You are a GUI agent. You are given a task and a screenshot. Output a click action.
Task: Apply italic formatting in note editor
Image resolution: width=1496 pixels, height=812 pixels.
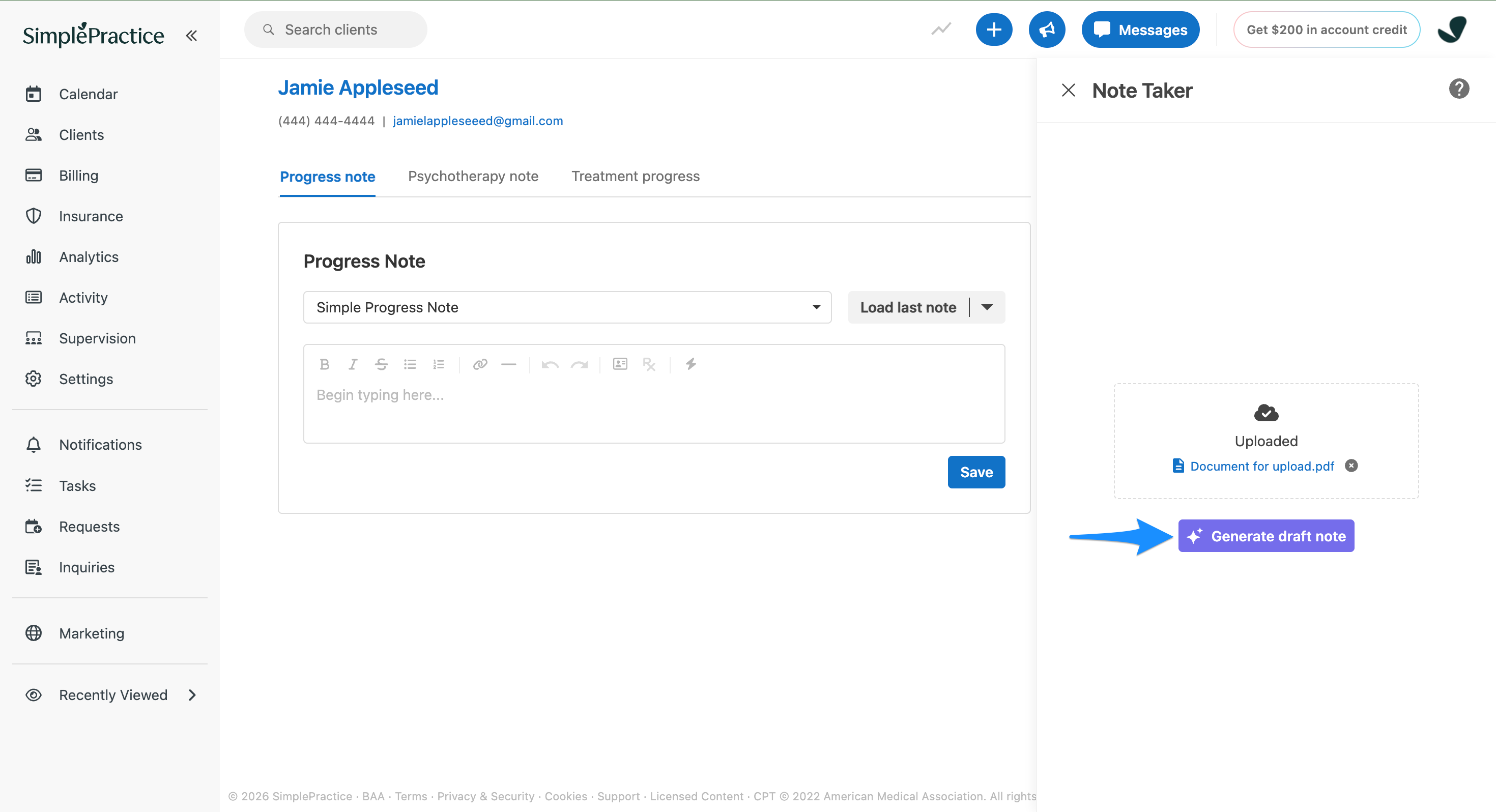[x=353, y=364]
